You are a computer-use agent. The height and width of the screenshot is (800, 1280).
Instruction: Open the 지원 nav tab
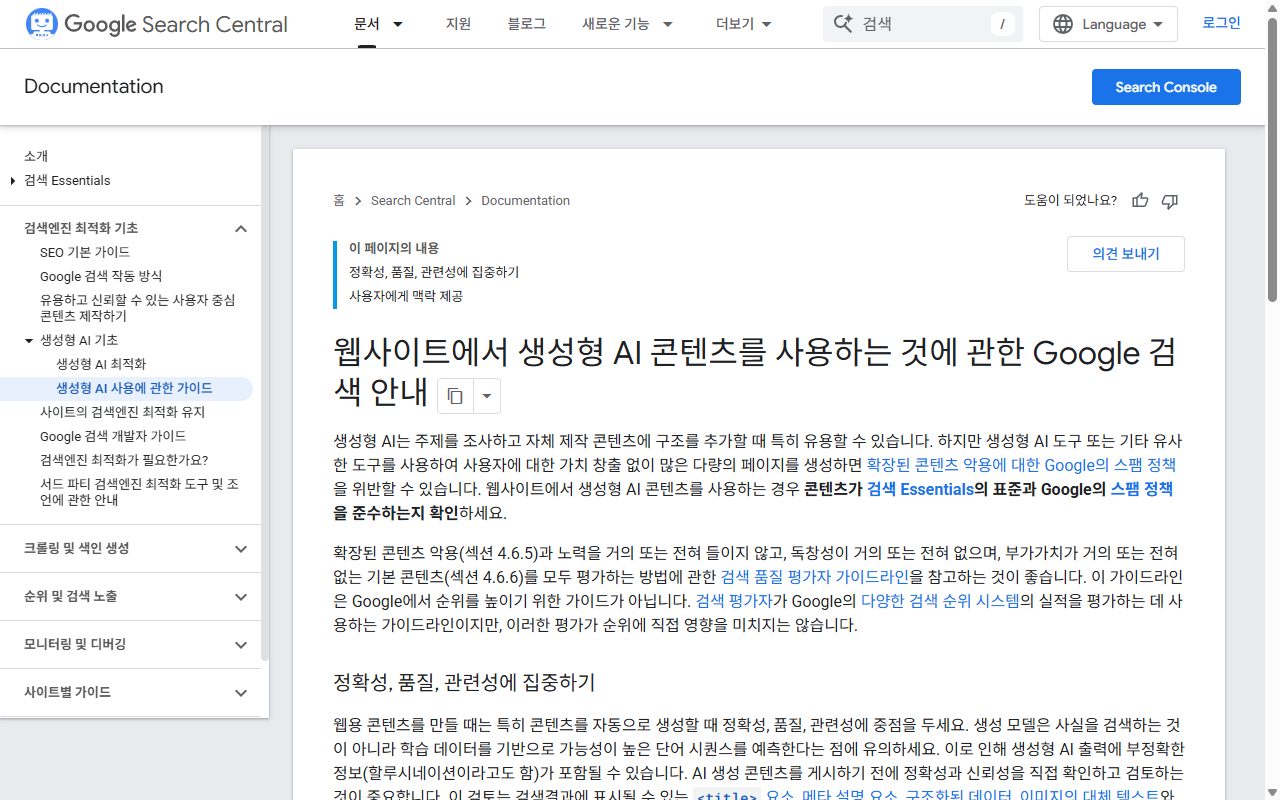point(458,24)
